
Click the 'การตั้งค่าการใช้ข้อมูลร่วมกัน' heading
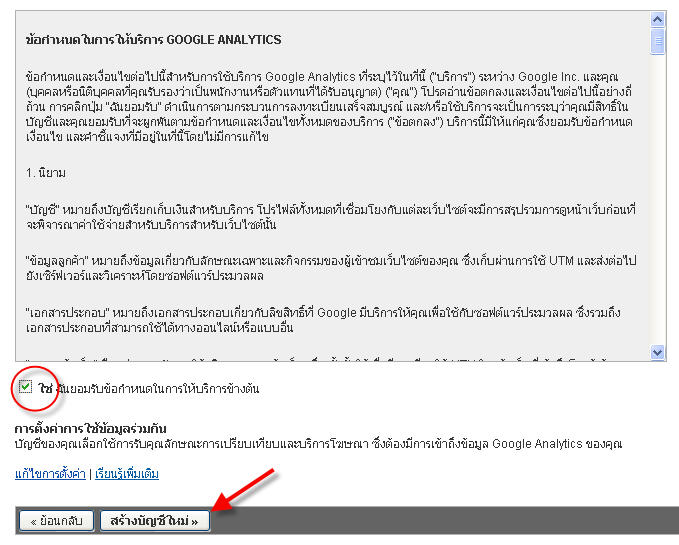pos(91,429)
